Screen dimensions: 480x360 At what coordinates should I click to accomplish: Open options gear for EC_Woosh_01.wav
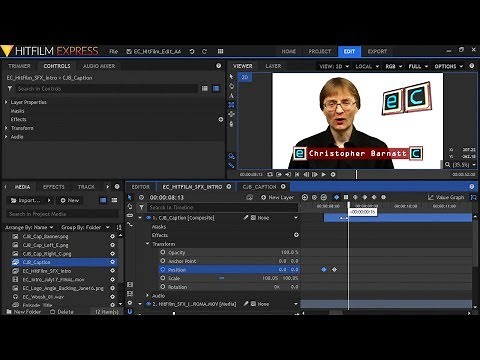(x=112, y=297)
